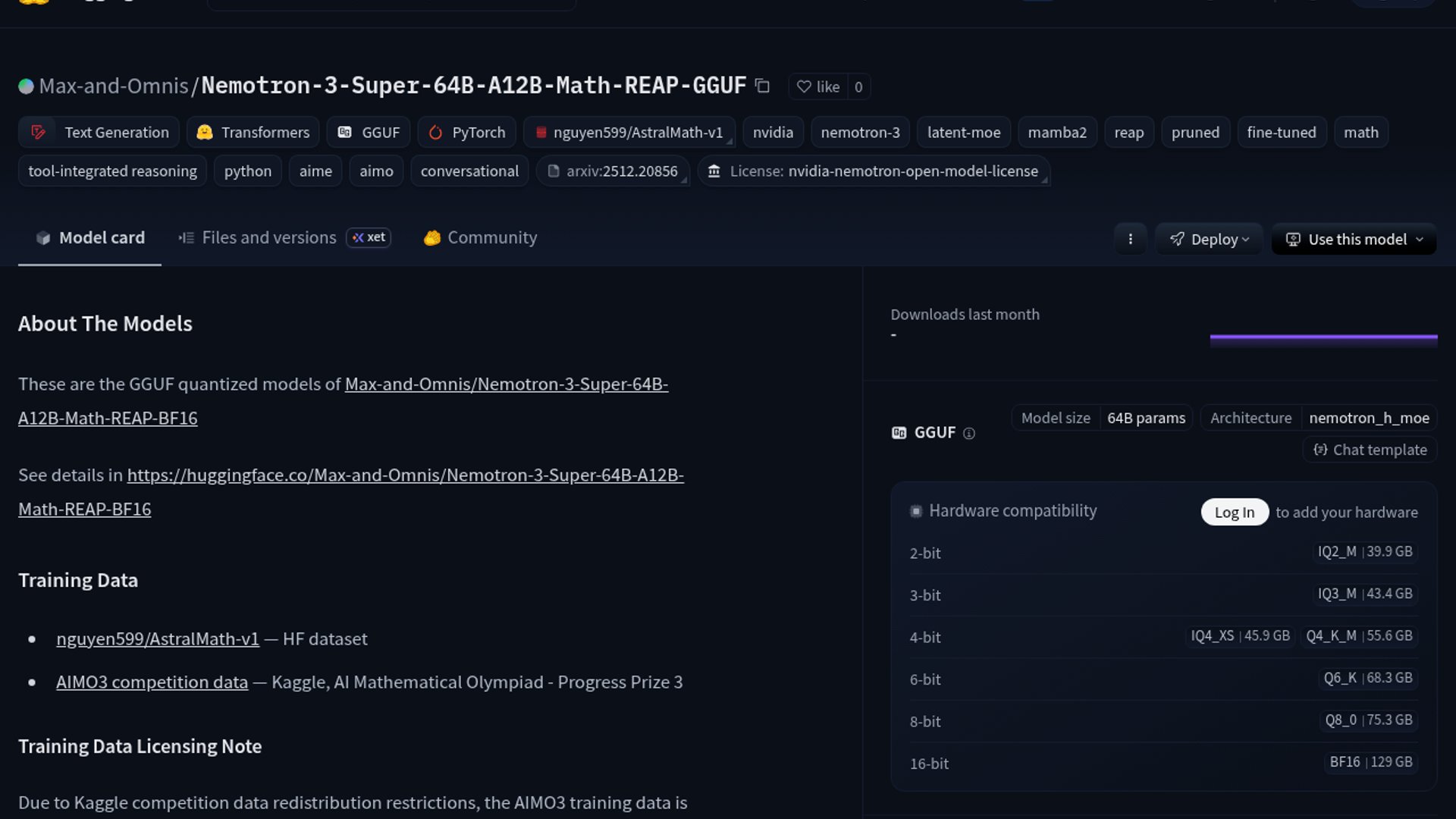
Task: Click the PyTorch library tag
Action: point(467,132)
